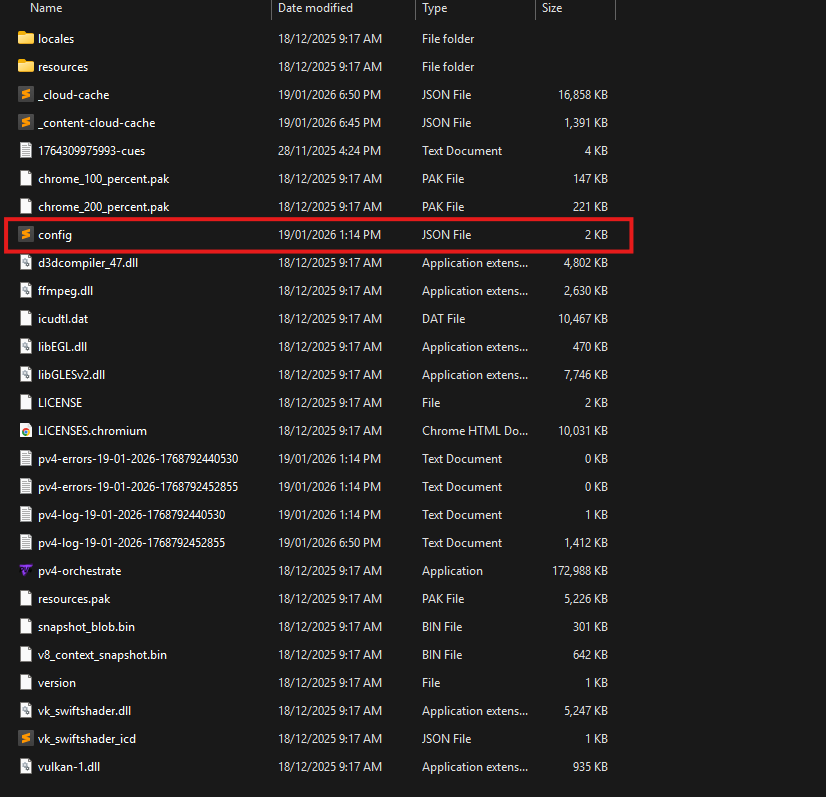Click the 19/01/2026 6:45 PM date

pos(329,123)
